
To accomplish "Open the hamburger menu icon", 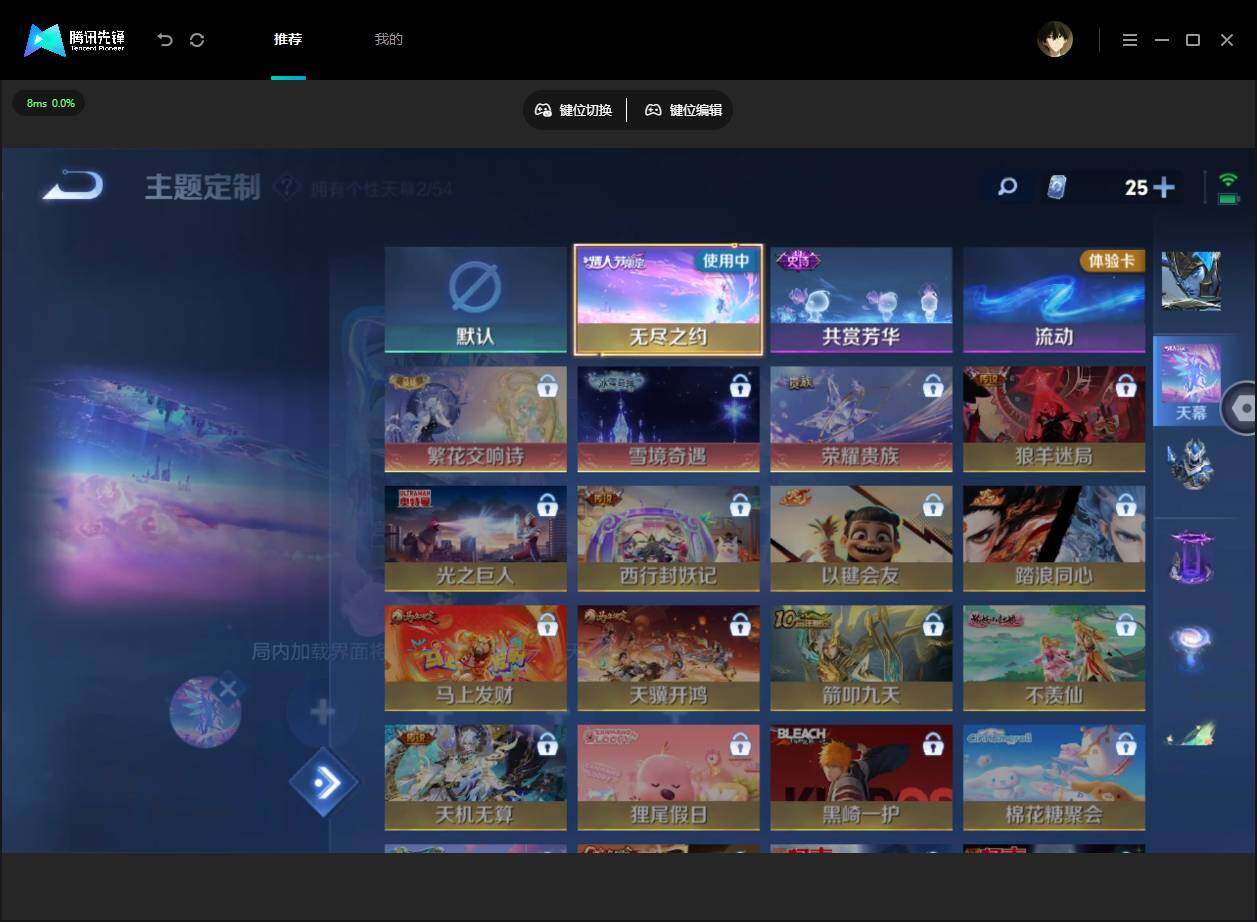I will (x=1129, y=40).
